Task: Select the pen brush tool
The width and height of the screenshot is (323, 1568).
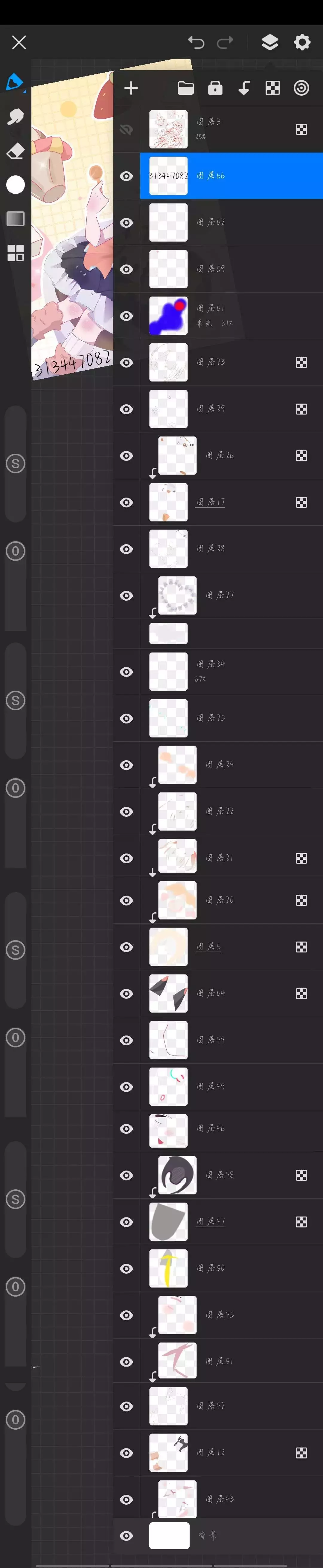Action: pos(15,82)
